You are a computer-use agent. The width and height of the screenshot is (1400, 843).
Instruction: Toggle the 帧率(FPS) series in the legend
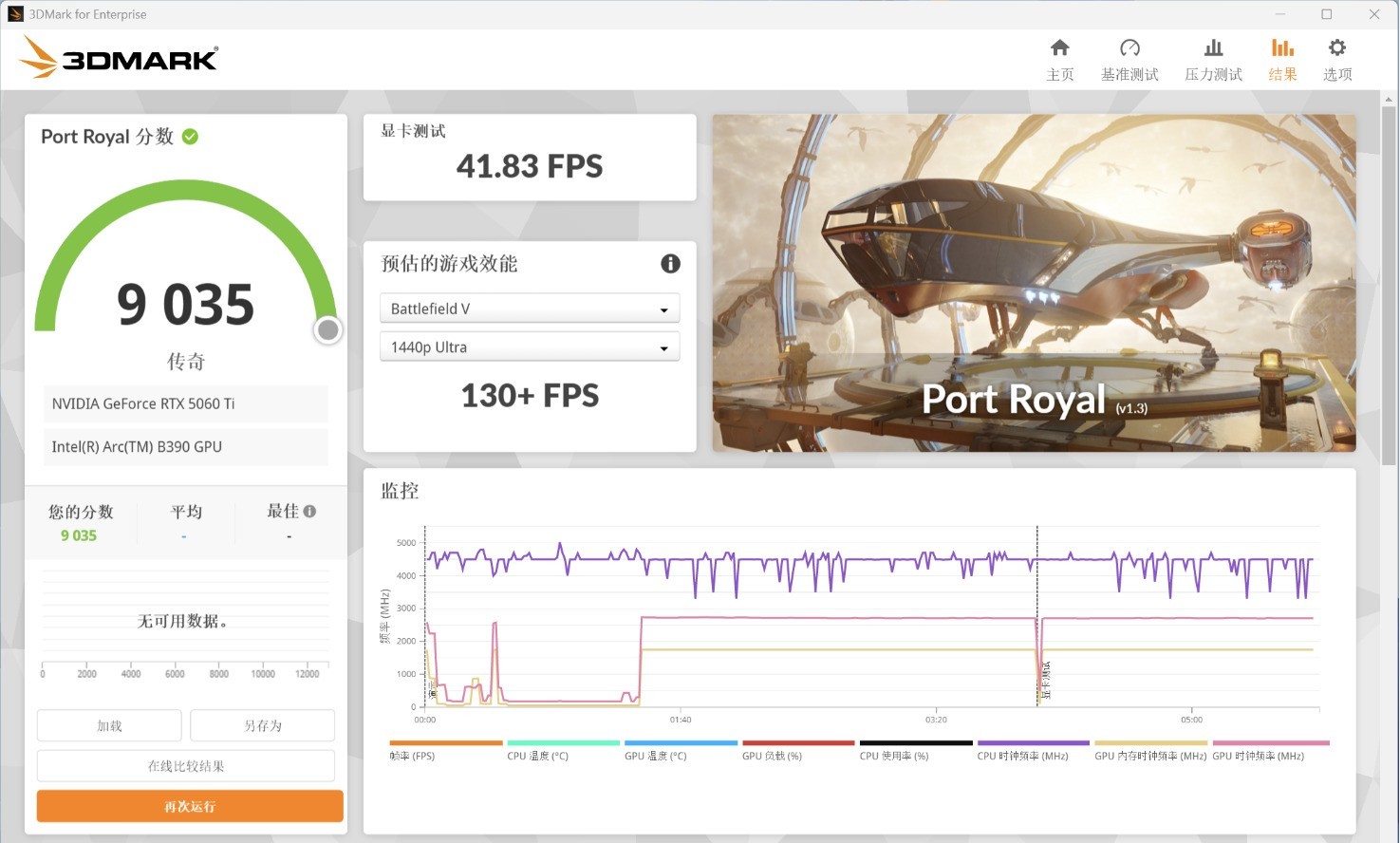(413, 755)
